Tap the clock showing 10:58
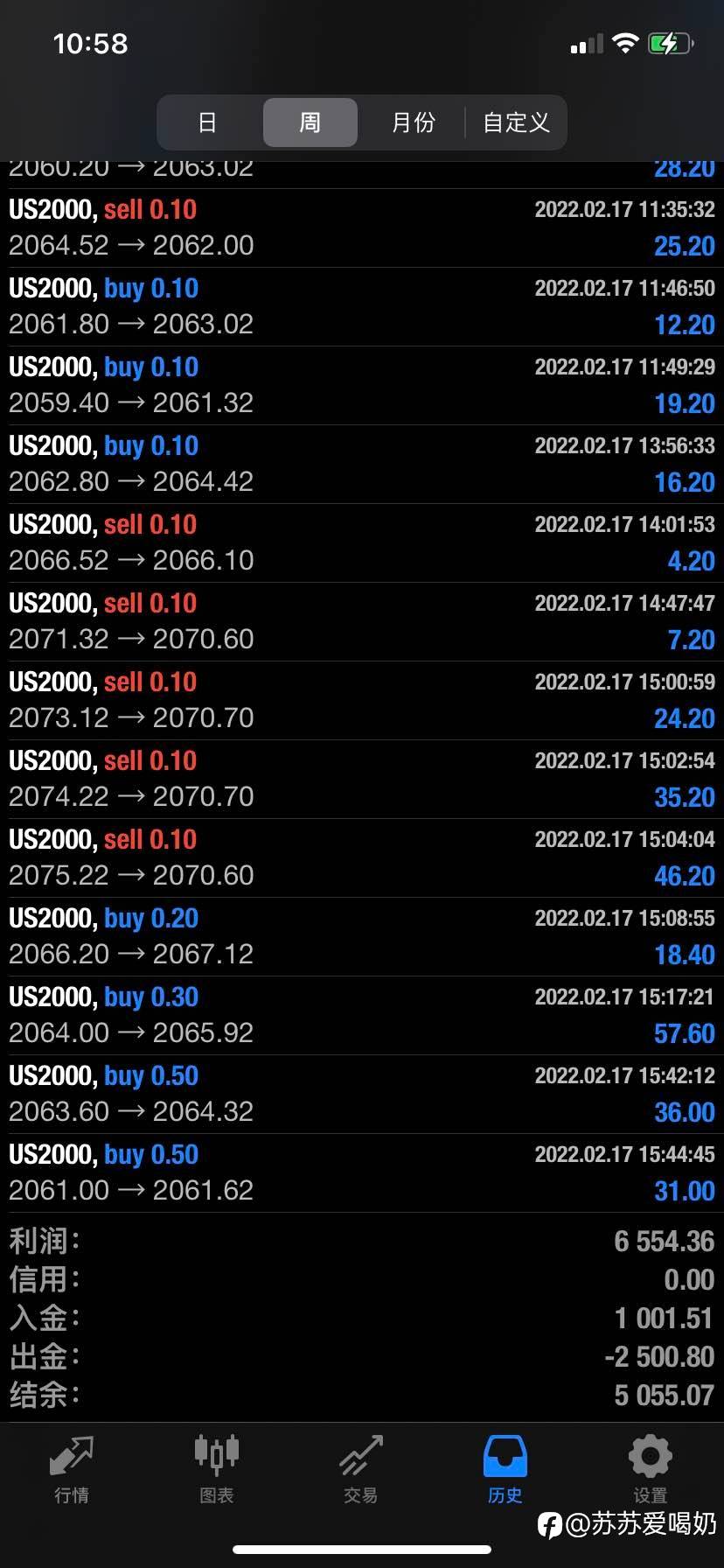The height and width of the screenshot is (1568, 724). (90, 44)
